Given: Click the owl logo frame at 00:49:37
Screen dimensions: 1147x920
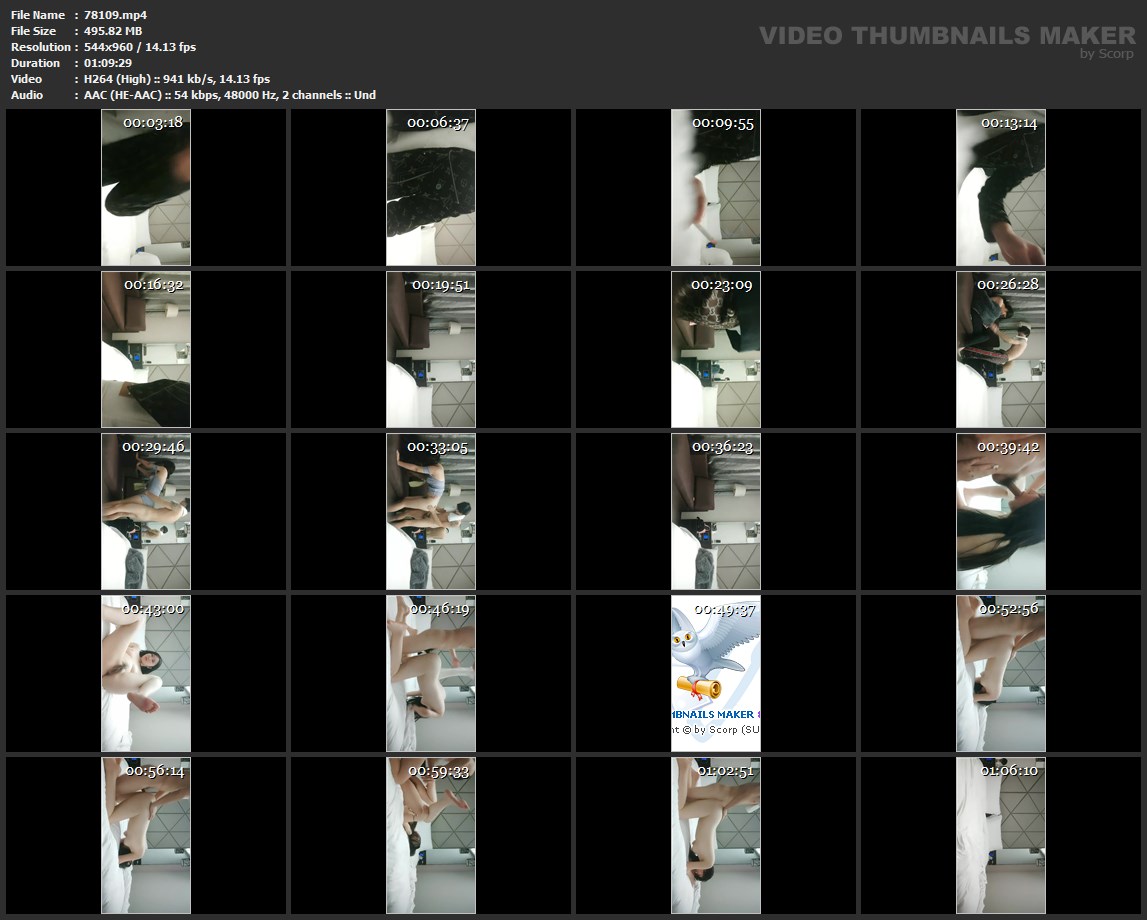Looking at the screenshot, I should 716,674.
